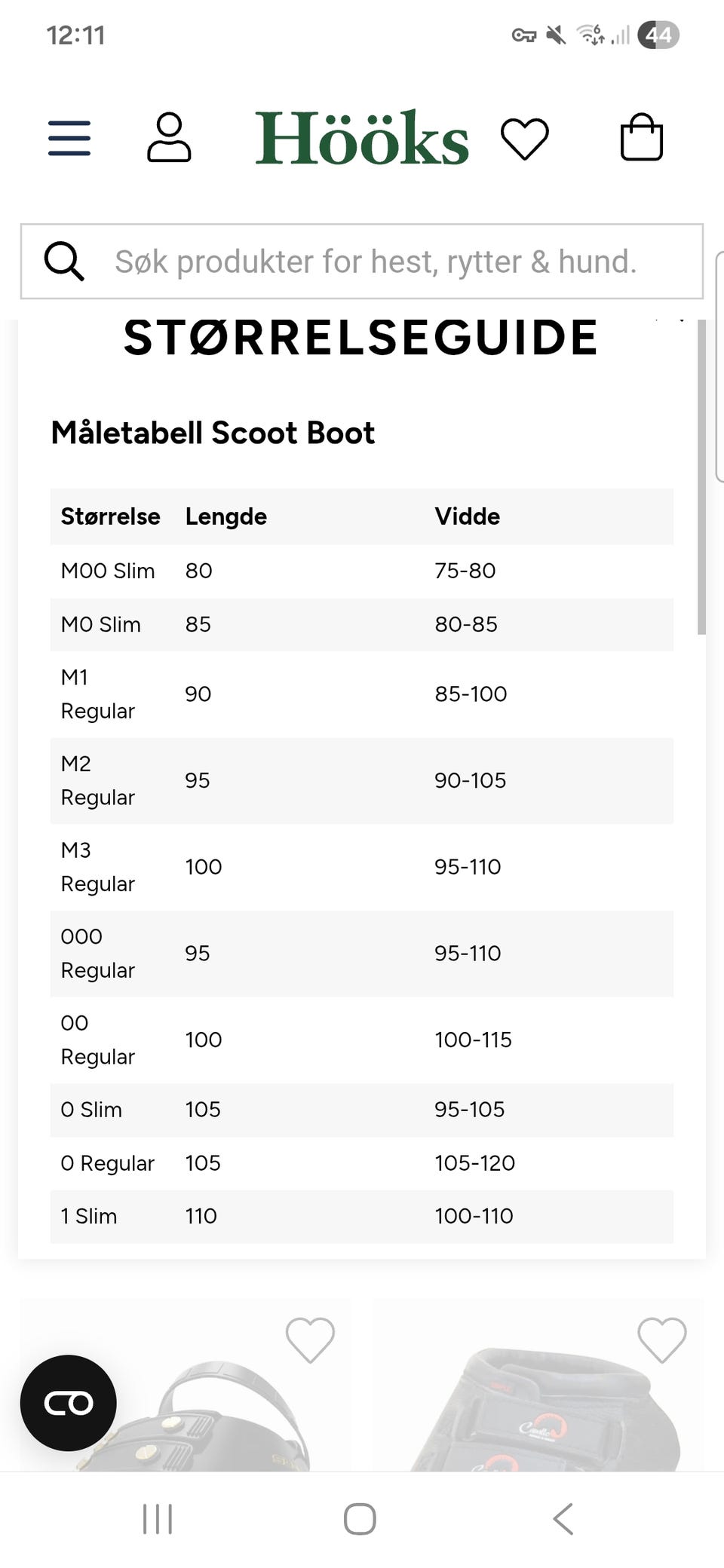
Task: Open the black chat bubble widget
Action: click(69, 1403)
